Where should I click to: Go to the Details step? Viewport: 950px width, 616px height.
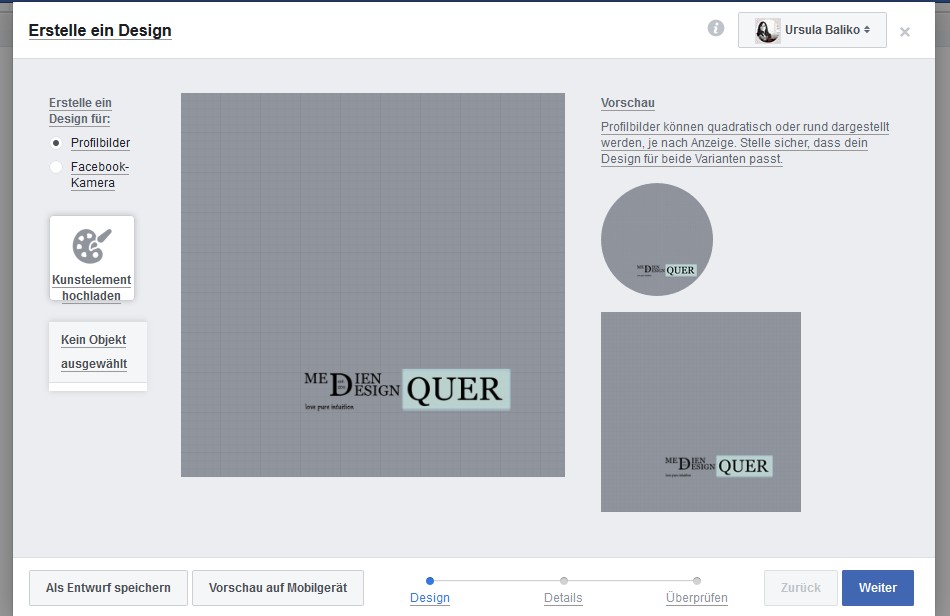(563, 597)
